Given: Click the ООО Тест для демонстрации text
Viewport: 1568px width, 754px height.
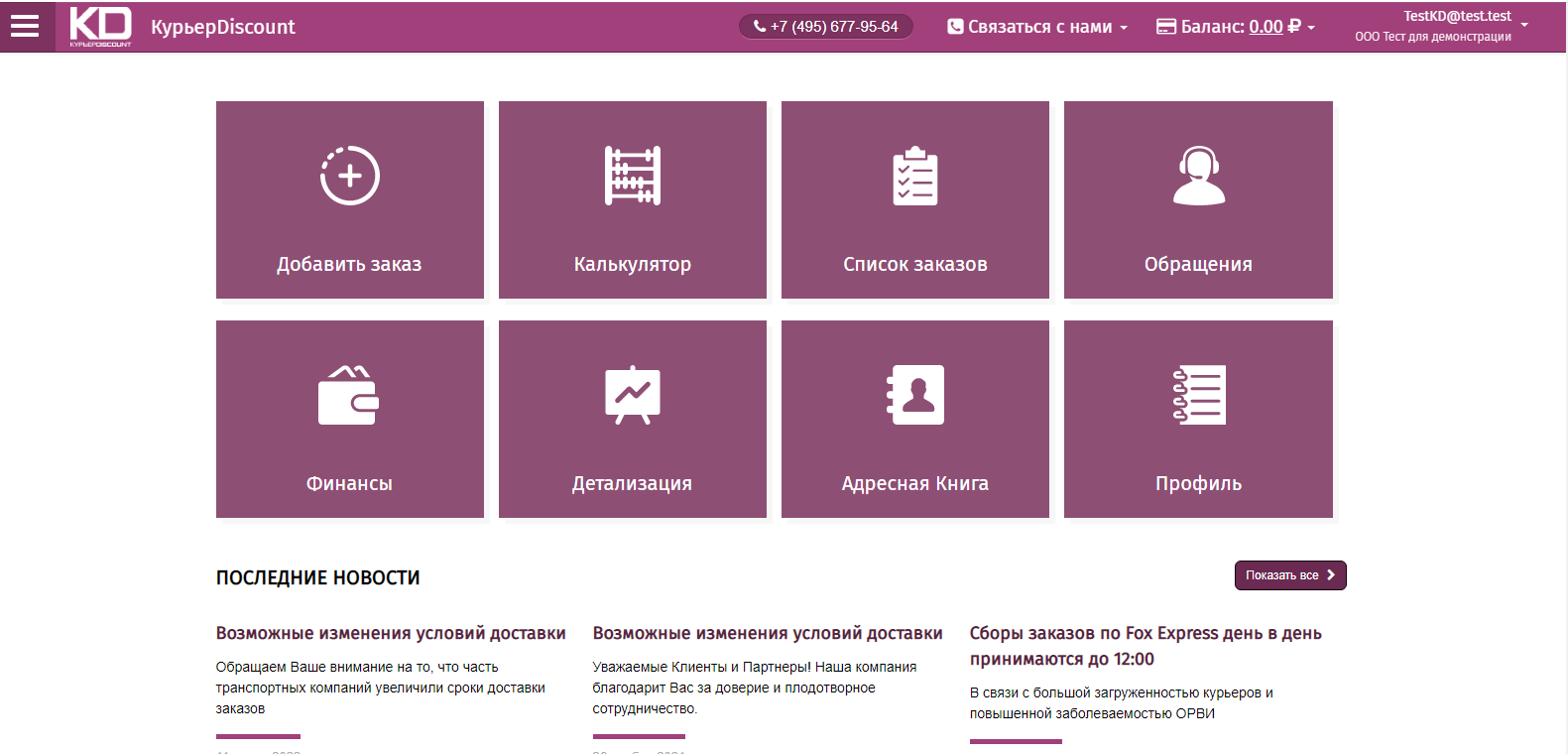Looking at the screenshot, I should tap(1433, 37).
